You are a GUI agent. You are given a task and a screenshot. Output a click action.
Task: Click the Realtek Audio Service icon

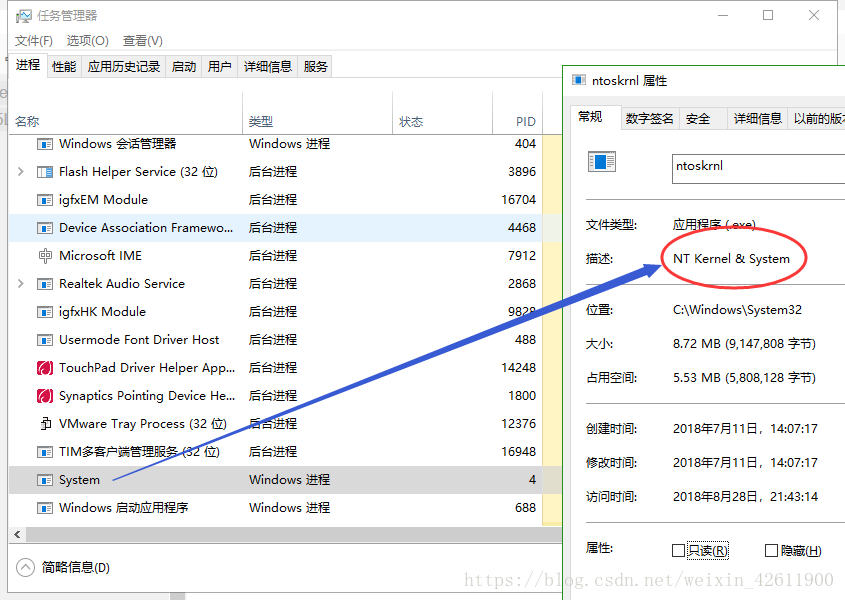(45, 284)
